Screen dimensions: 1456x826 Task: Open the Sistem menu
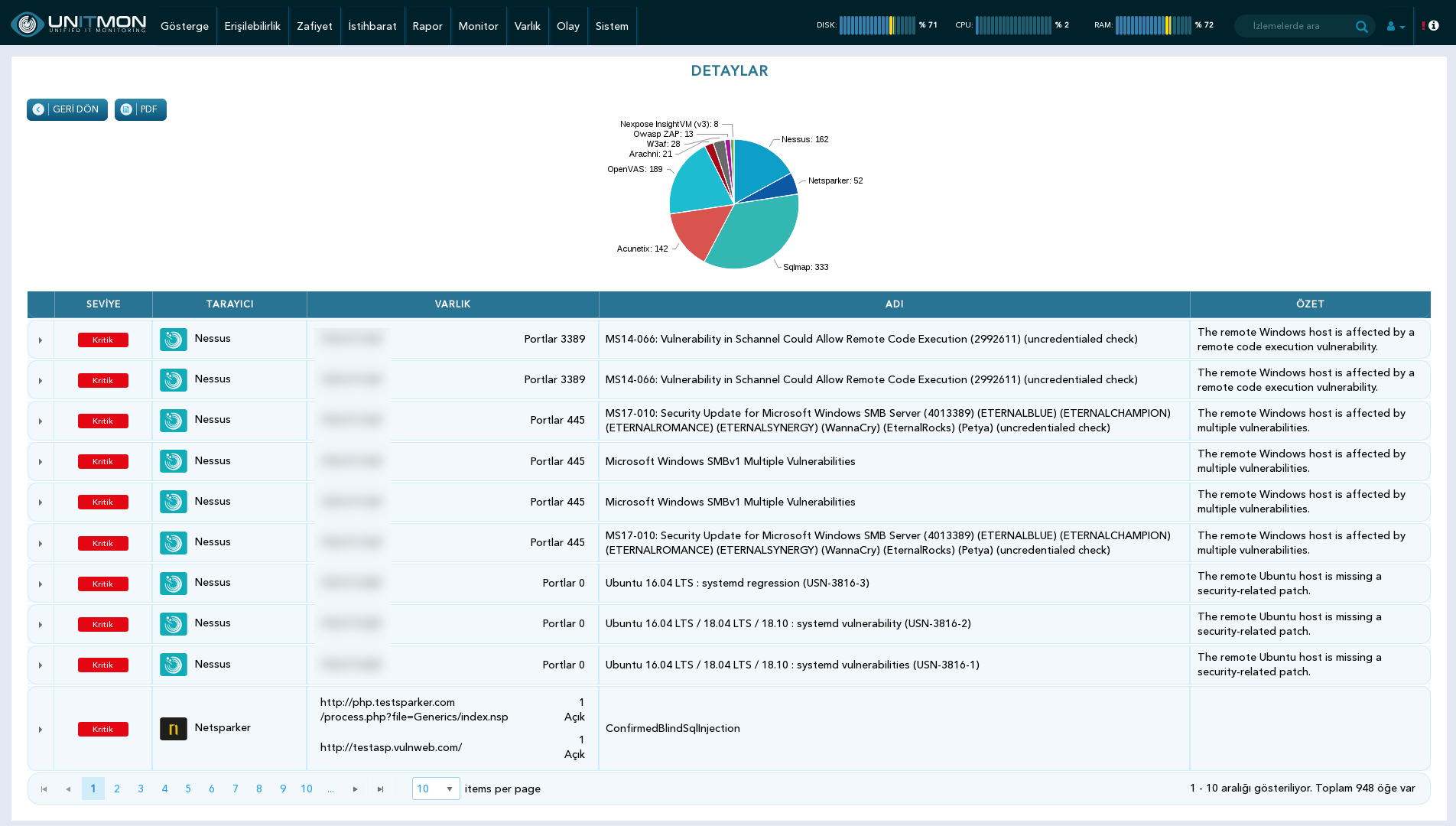click(x=612, y=26)
